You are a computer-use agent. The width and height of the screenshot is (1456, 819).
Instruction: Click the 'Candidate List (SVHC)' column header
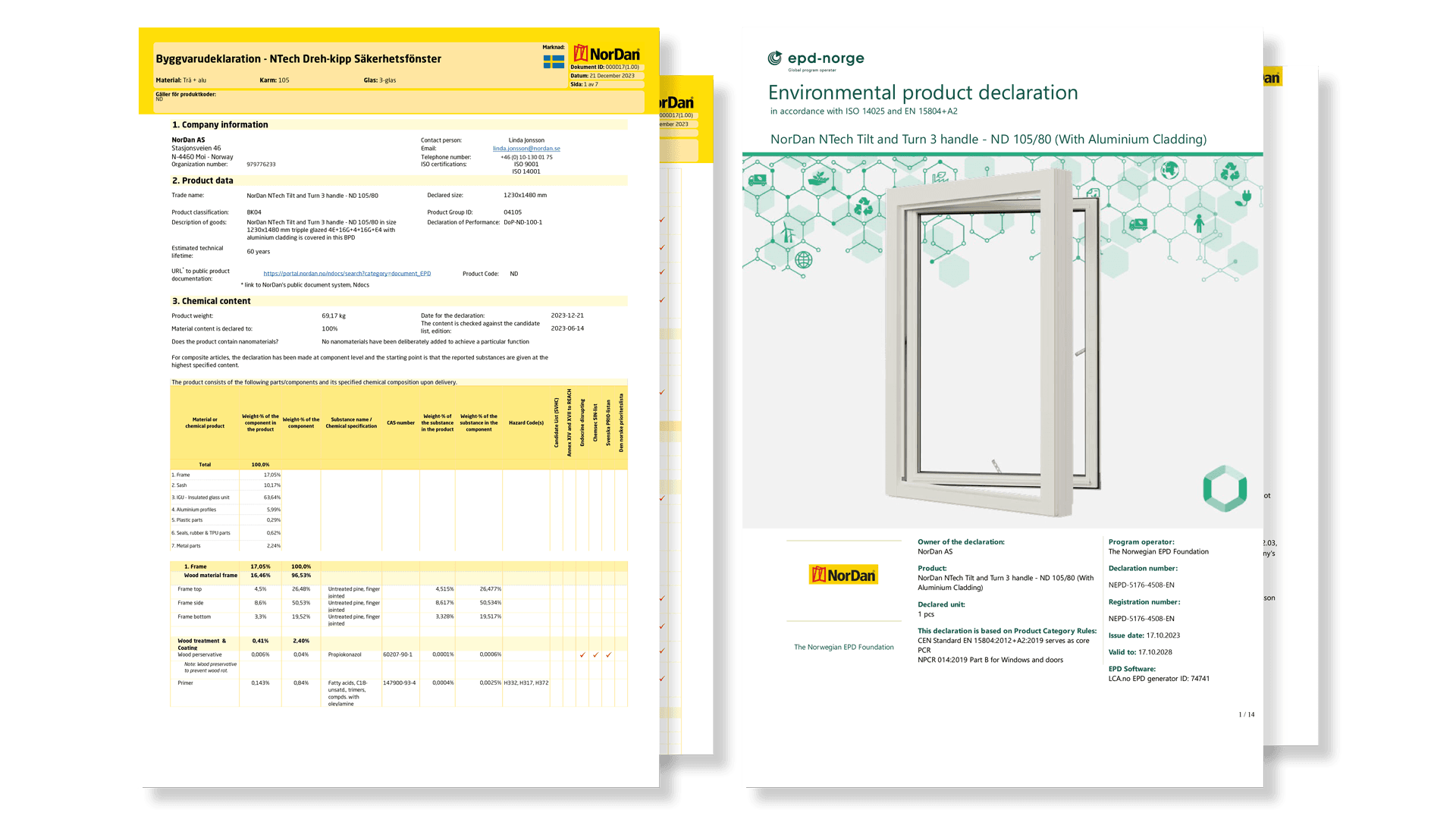(x=557, y=423)
